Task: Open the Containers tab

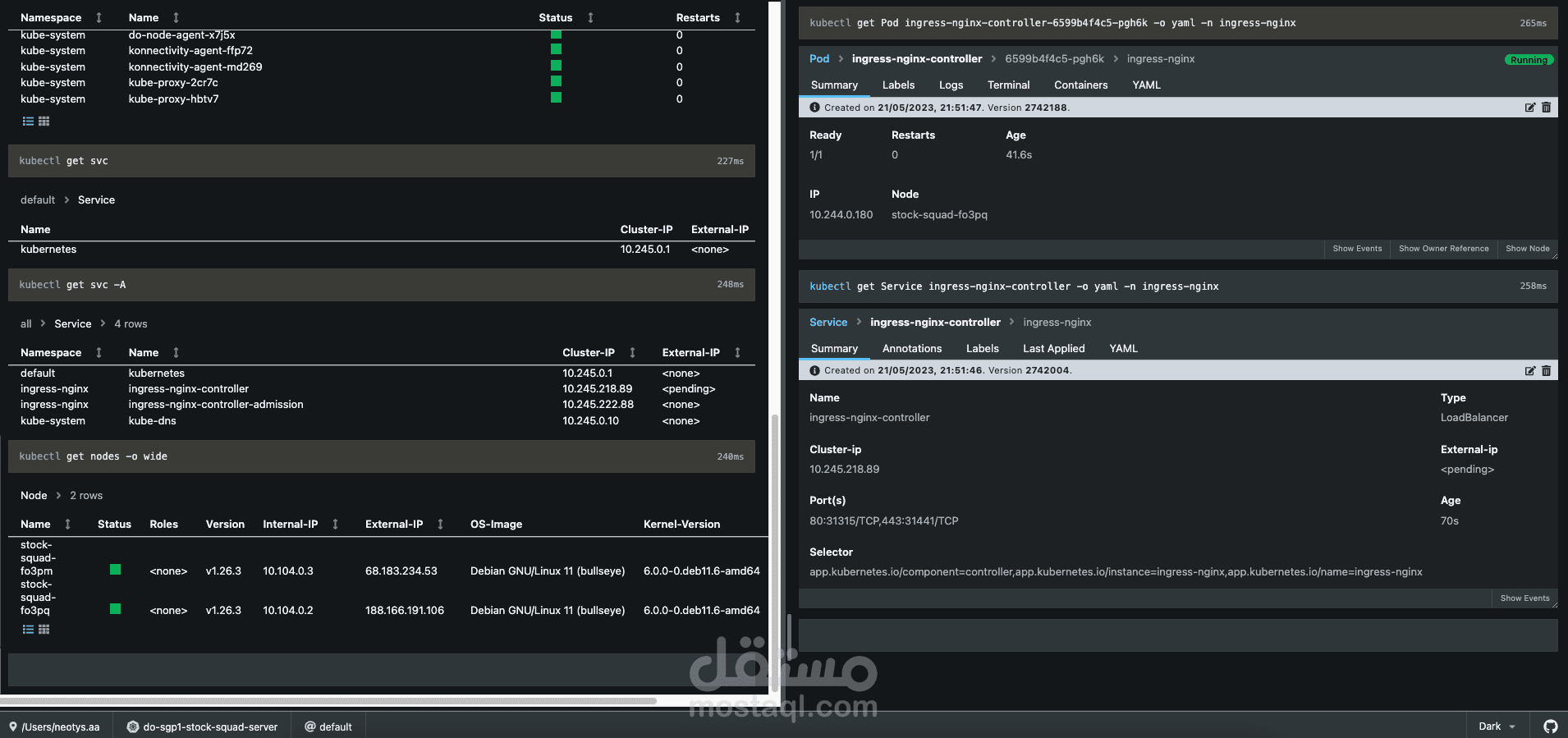Action: (1080, 85)
